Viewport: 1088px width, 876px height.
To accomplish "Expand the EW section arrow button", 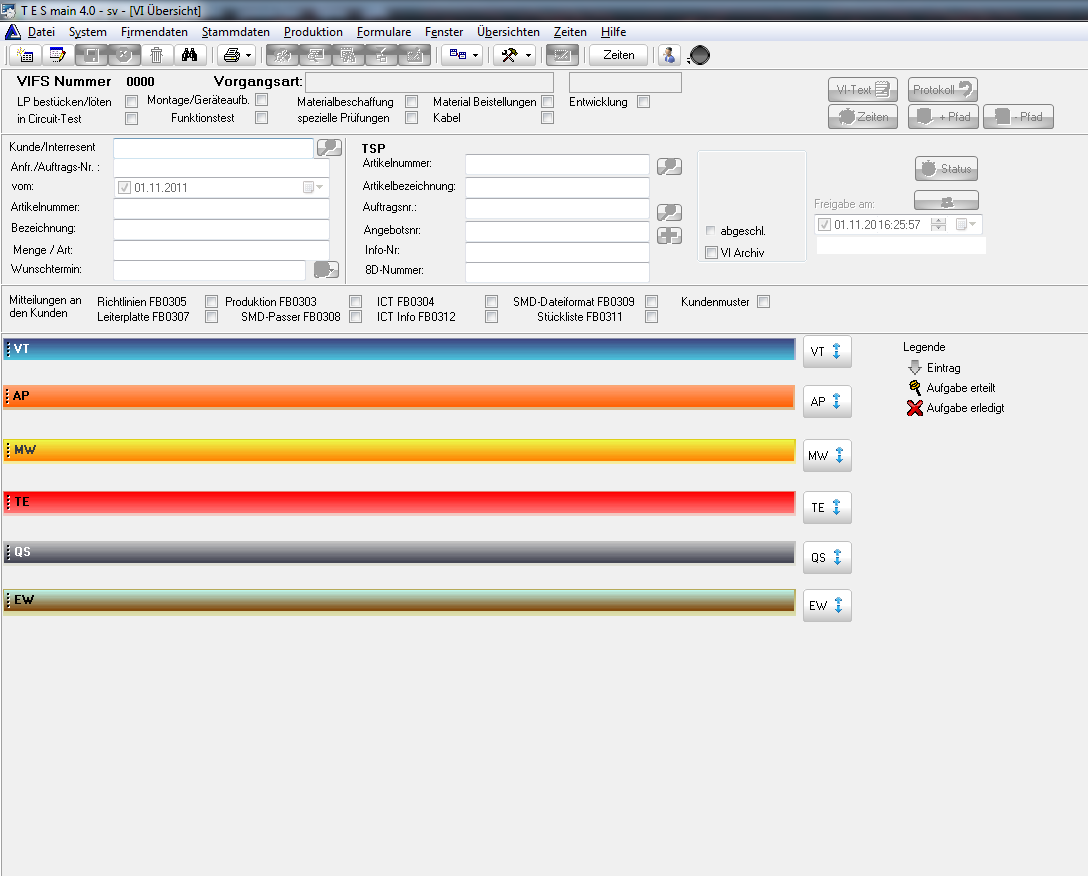I will (827, 606).
